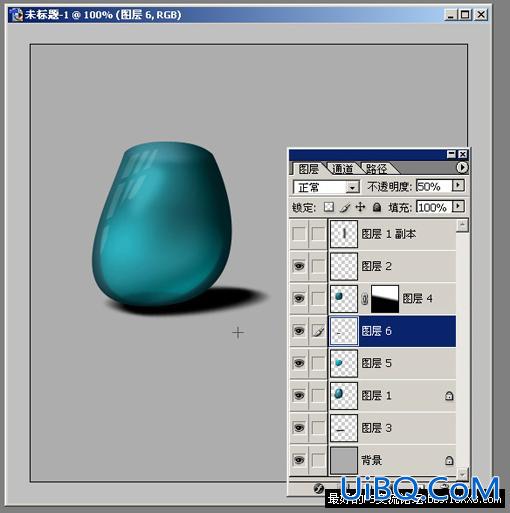Click layers list scroll up arrow
The image size is (510, 513).
pos(462,226)
